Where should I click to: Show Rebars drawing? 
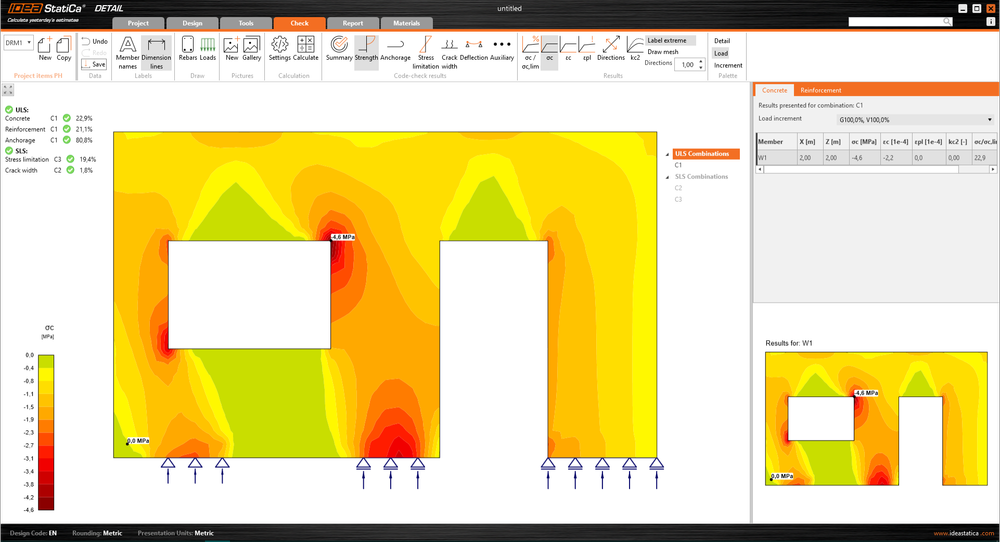point(188,48)
